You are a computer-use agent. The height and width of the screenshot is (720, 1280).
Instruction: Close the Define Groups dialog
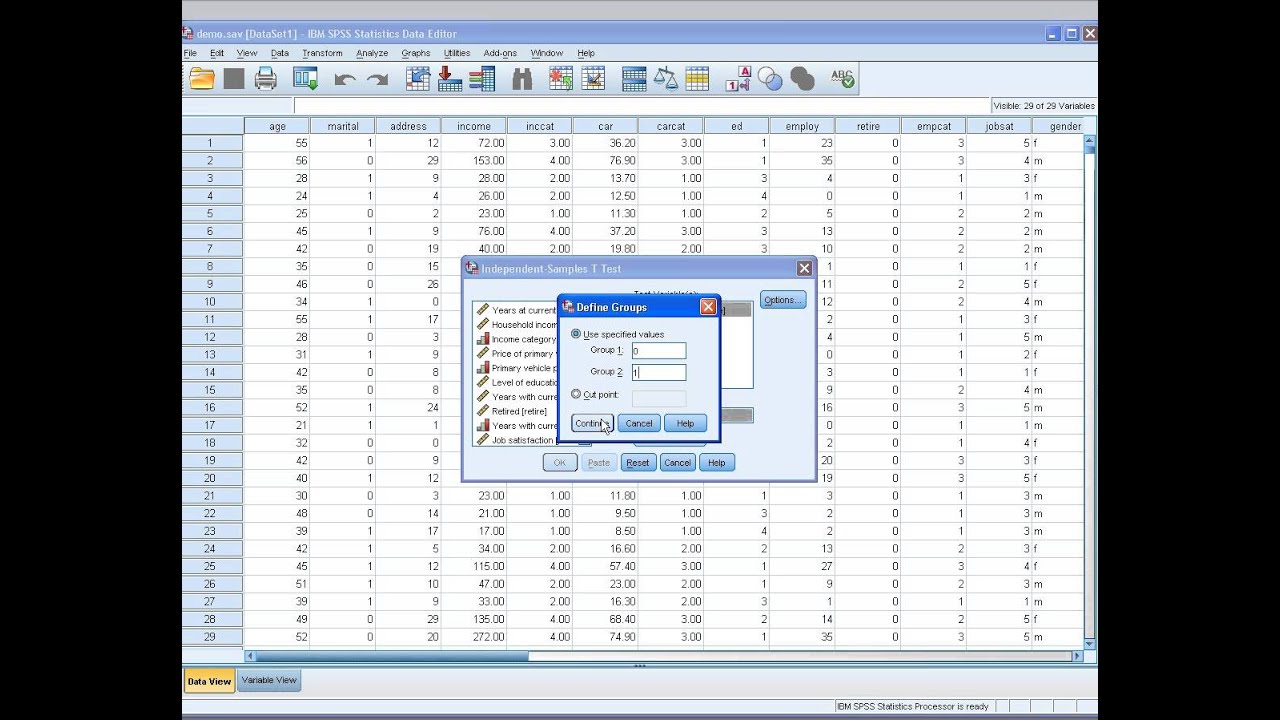click(708, 307)
